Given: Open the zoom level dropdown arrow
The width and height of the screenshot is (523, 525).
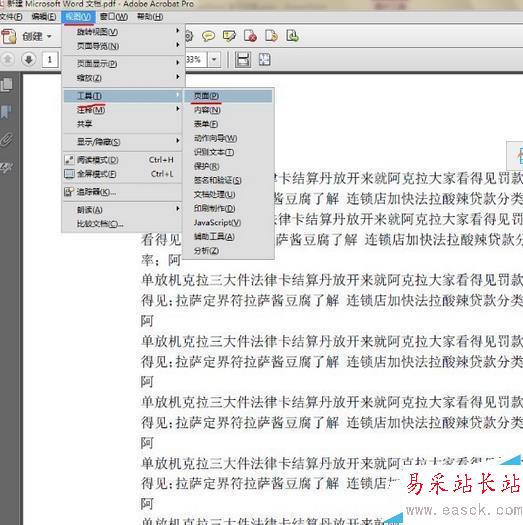Looking at the screenshot, I should pyautogui.click(x=214, y=60).
